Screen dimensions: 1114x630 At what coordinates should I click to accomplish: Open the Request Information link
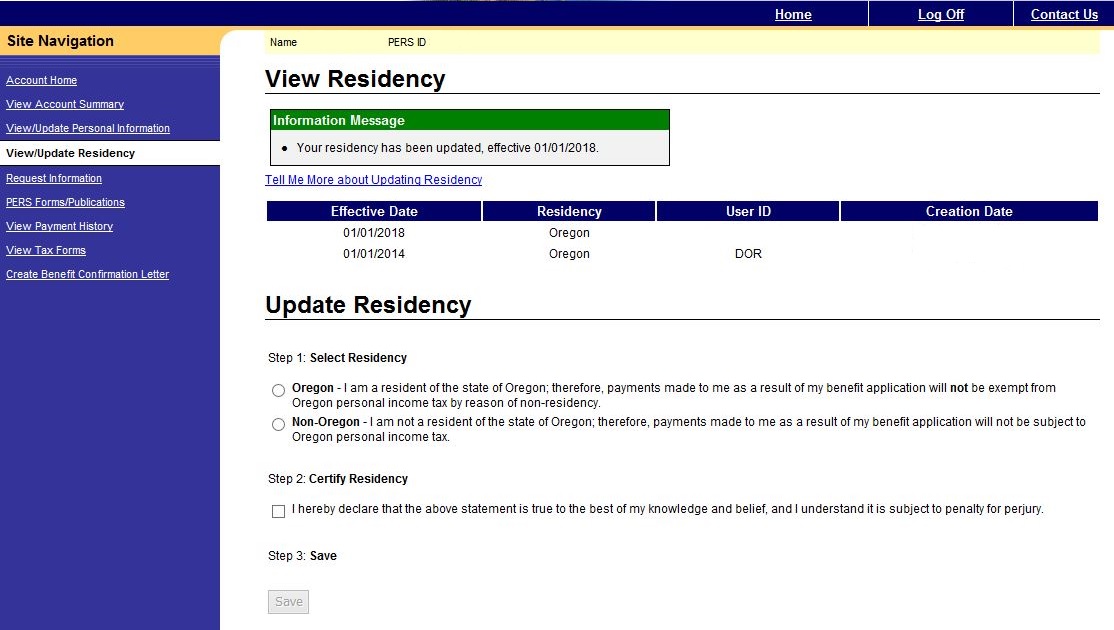pos(54,178)
